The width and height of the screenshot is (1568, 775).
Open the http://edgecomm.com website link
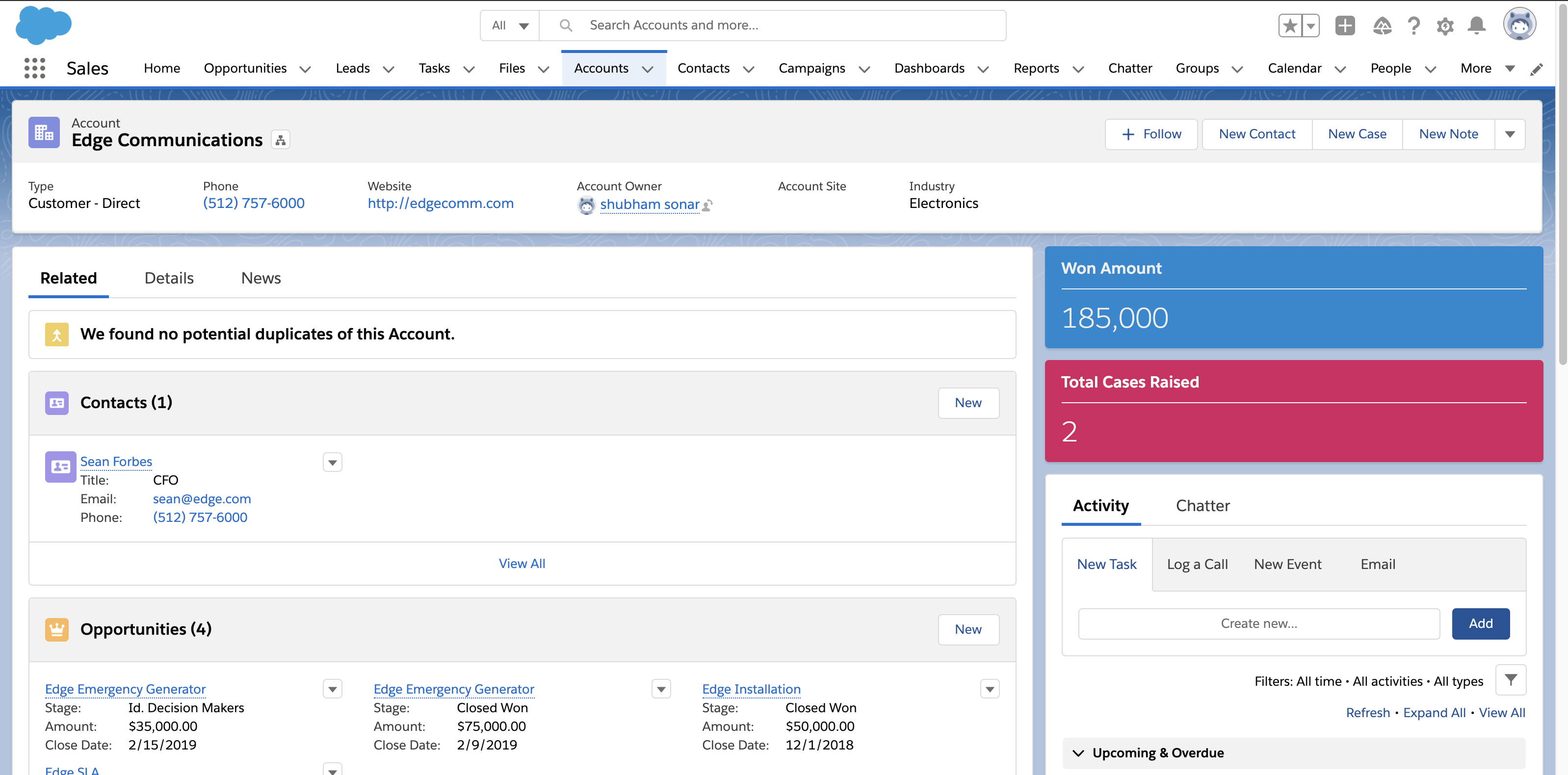click(x=441, y=204)
